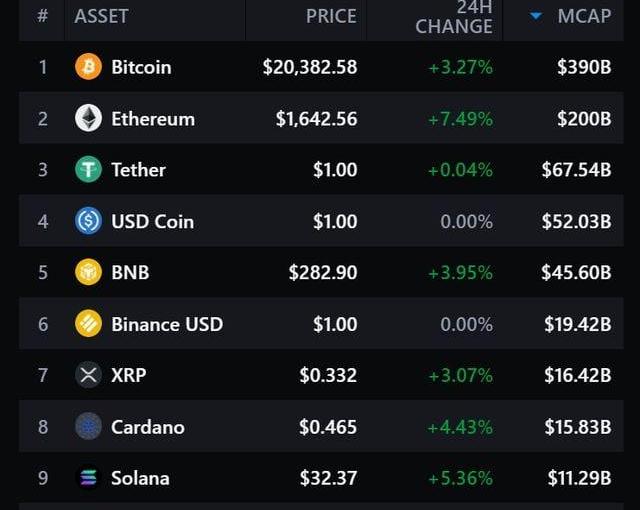
Task: Click the yellow BNB logo icon
Action: (88, 272)
